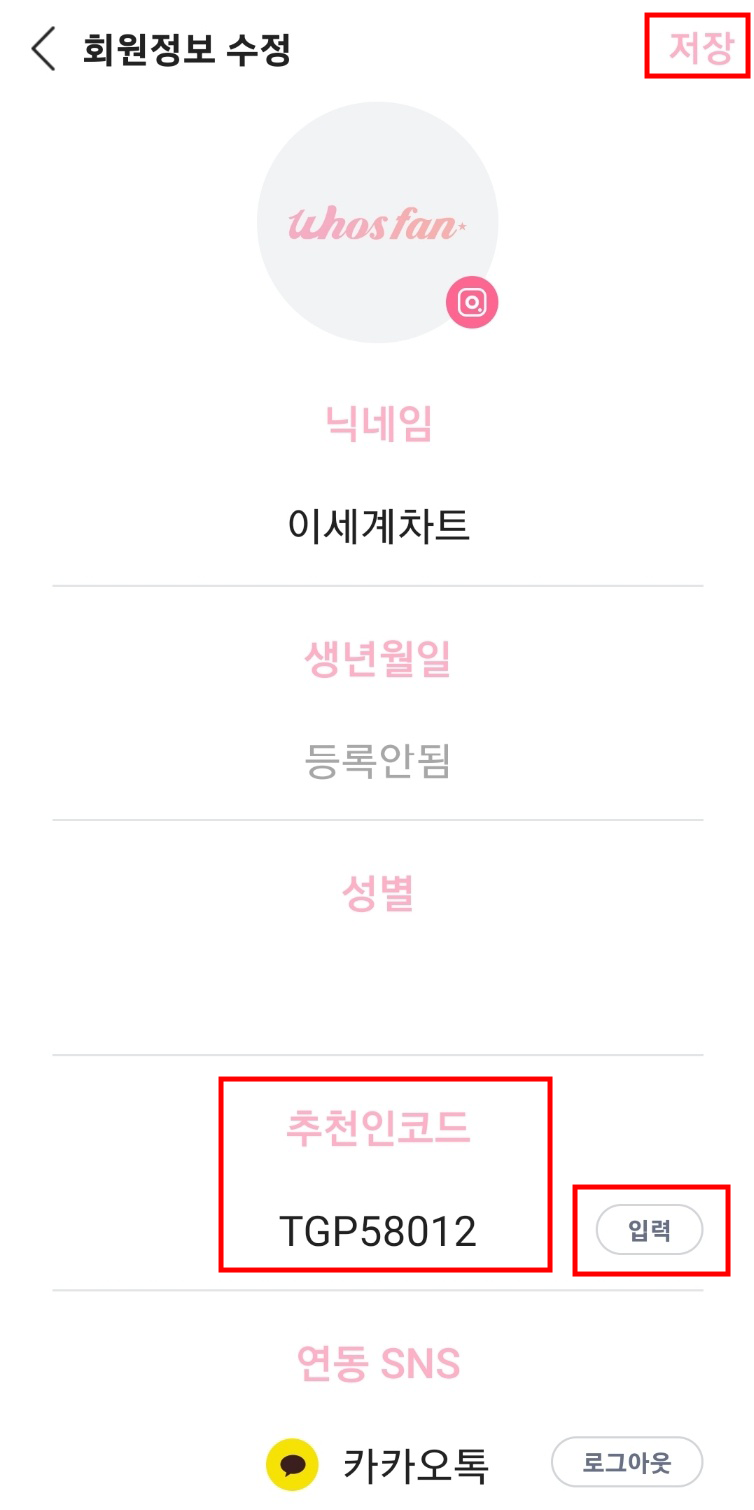
Task: Edit the nickname field 이세계차트
Action: coord(378,525)
